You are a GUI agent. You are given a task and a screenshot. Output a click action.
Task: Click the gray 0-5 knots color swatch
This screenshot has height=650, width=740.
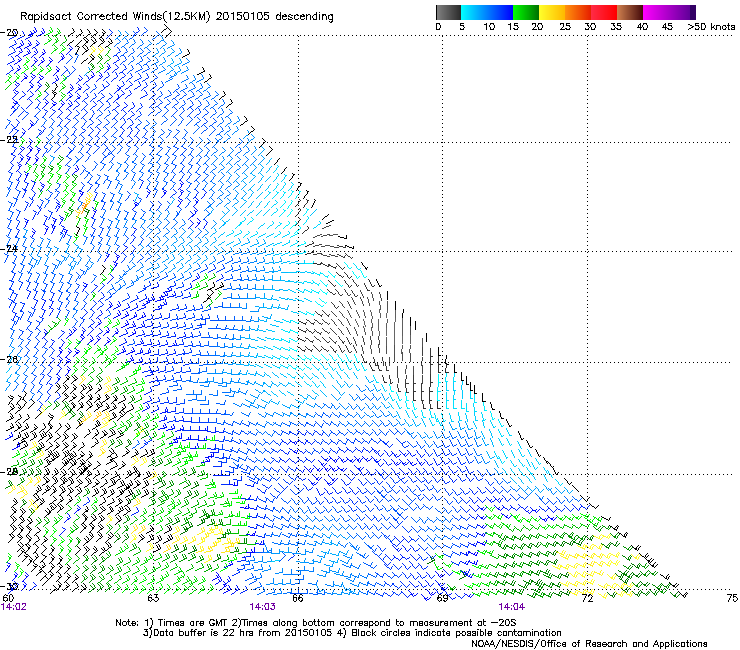tap(448, 12)
